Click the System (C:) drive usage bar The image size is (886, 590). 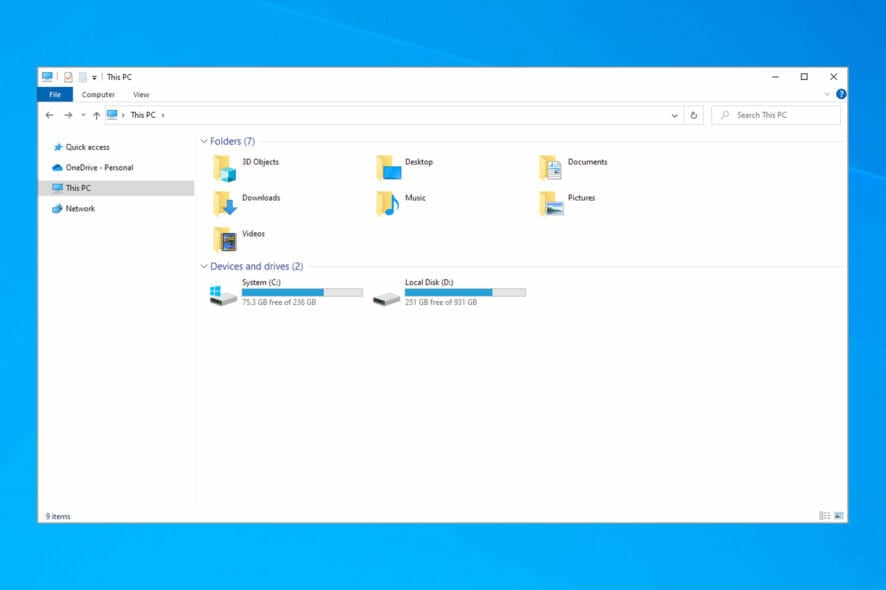[x=300, y=292]
